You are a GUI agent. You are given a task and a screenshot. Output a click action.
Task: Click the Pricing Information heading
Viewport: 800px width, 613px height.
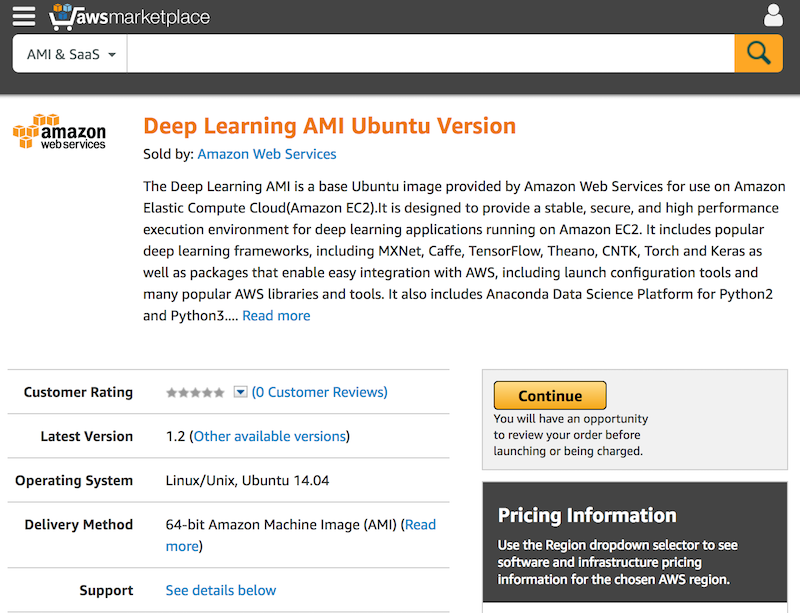pos(587,516)
